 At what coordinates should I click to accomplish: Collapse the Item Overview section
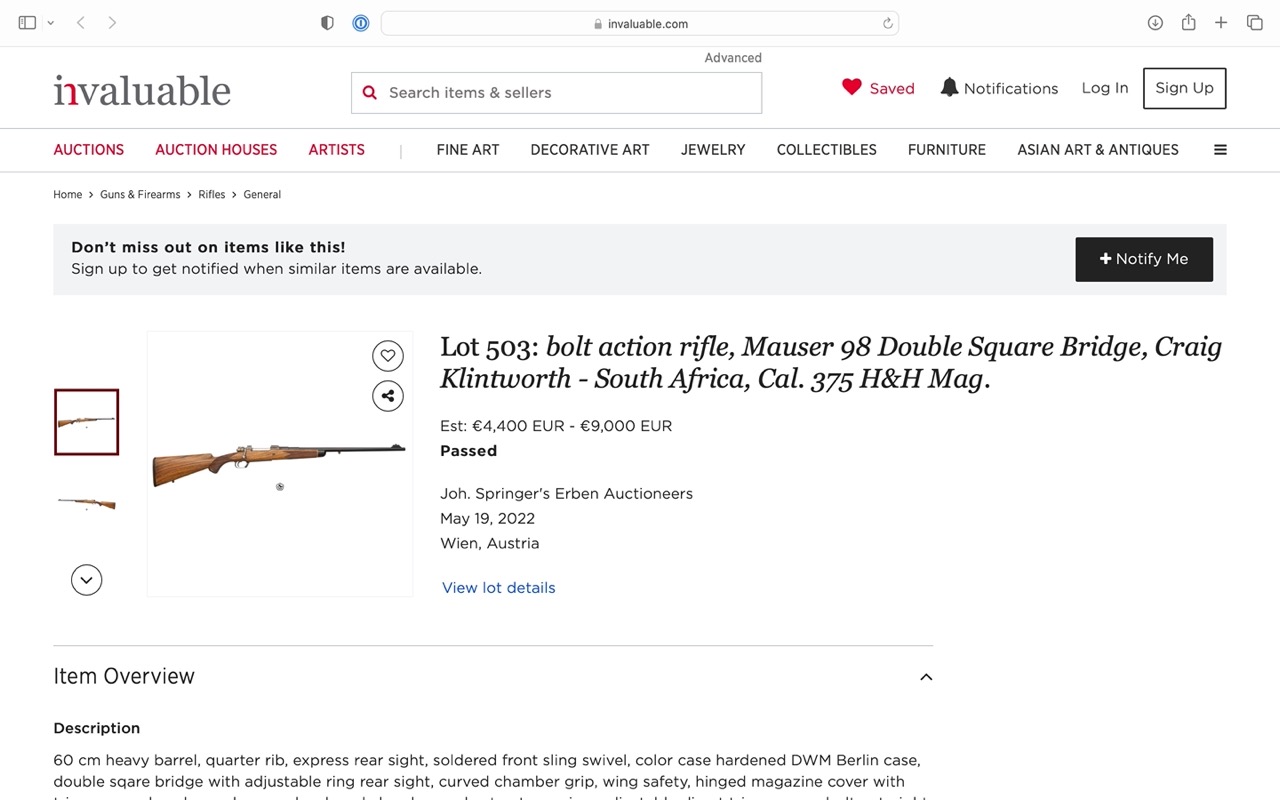tap(926, 677)
